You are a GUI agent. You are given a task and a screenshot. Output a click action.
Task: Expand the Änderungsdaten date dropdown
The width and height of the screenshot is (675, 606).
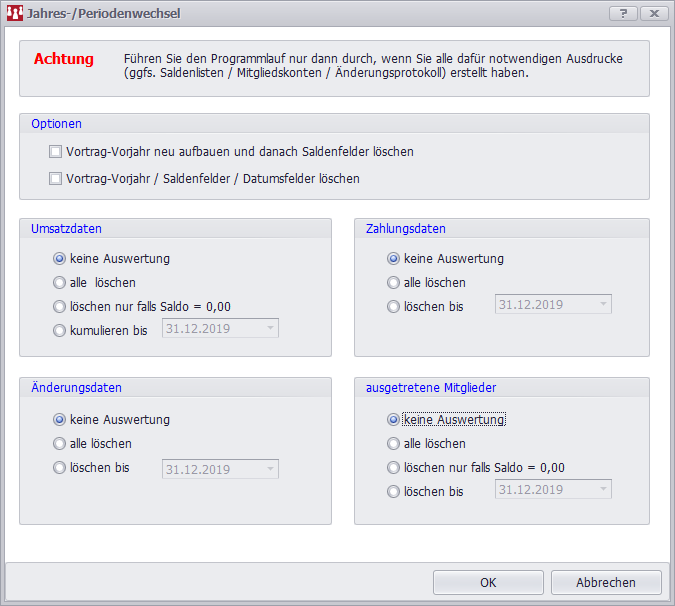click(x=271, y=469)
